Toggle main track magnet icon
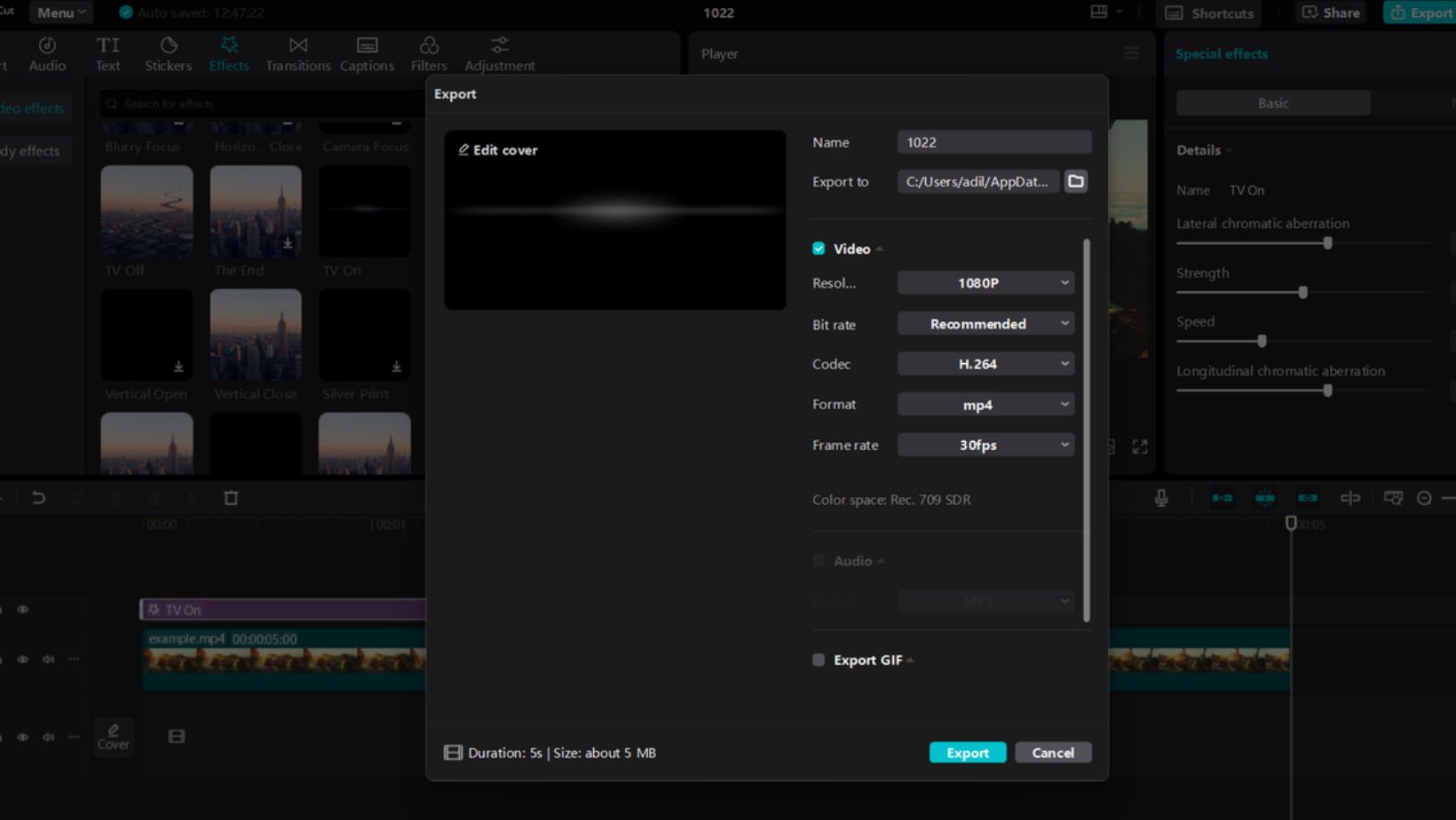 [1222, 498]
